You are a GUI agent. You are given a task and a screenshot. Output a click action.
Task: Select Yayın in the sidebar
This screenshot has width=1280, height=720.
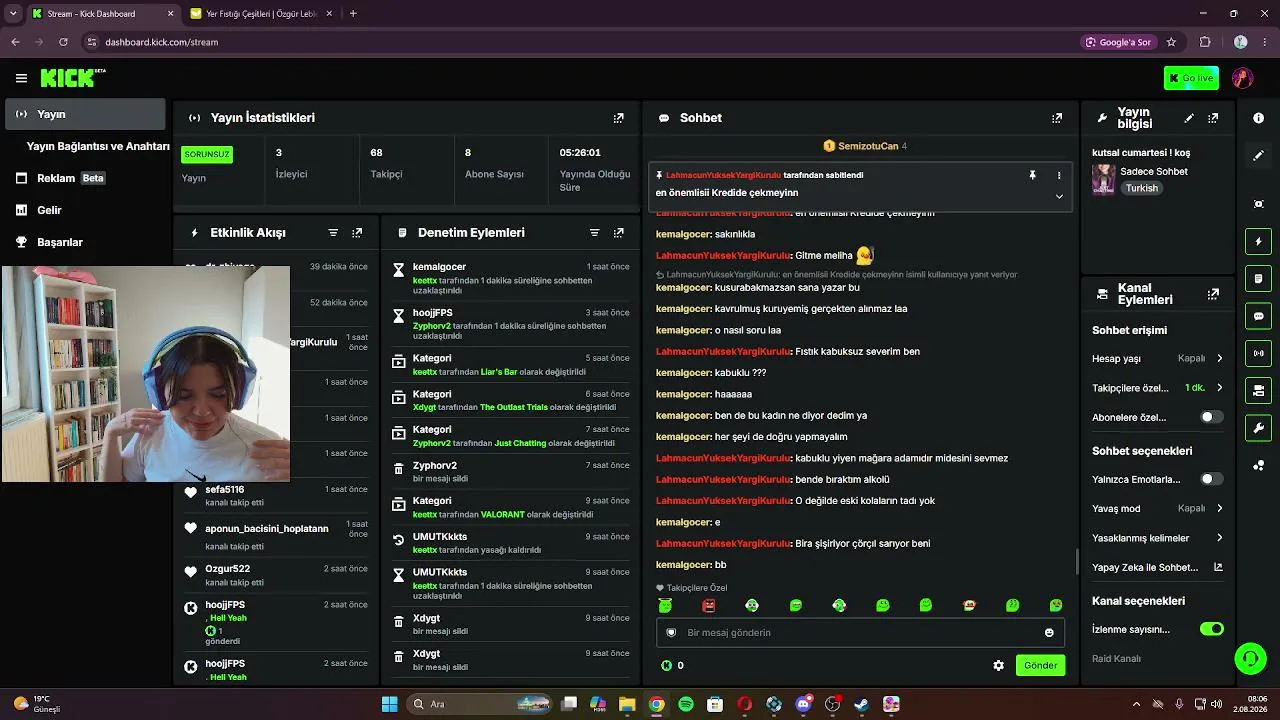point(85,114)
